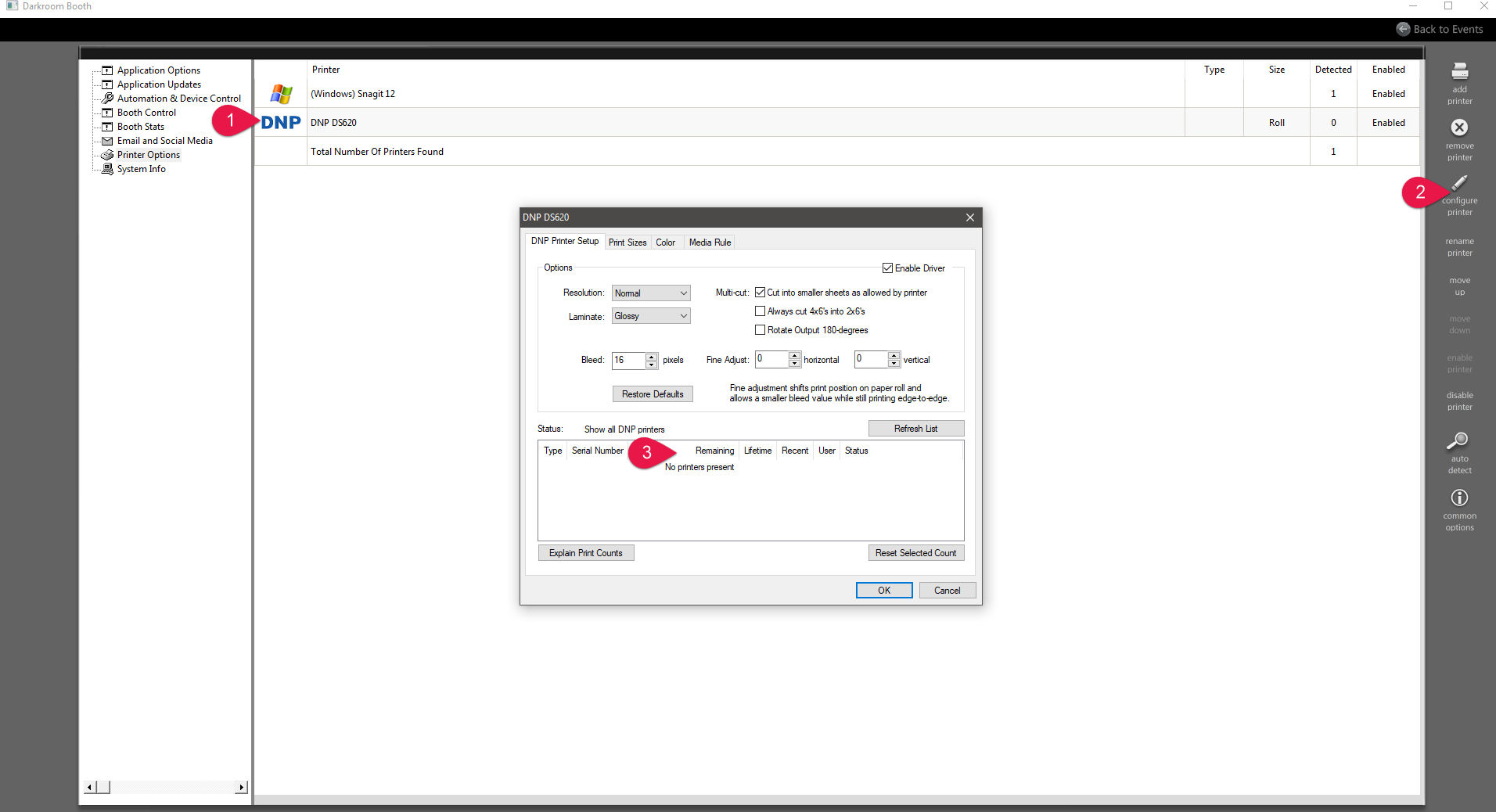Viewport: 1496px width, 812px height.
Task: Decrease horizontal Fine Adjust value
Action: 795,364
